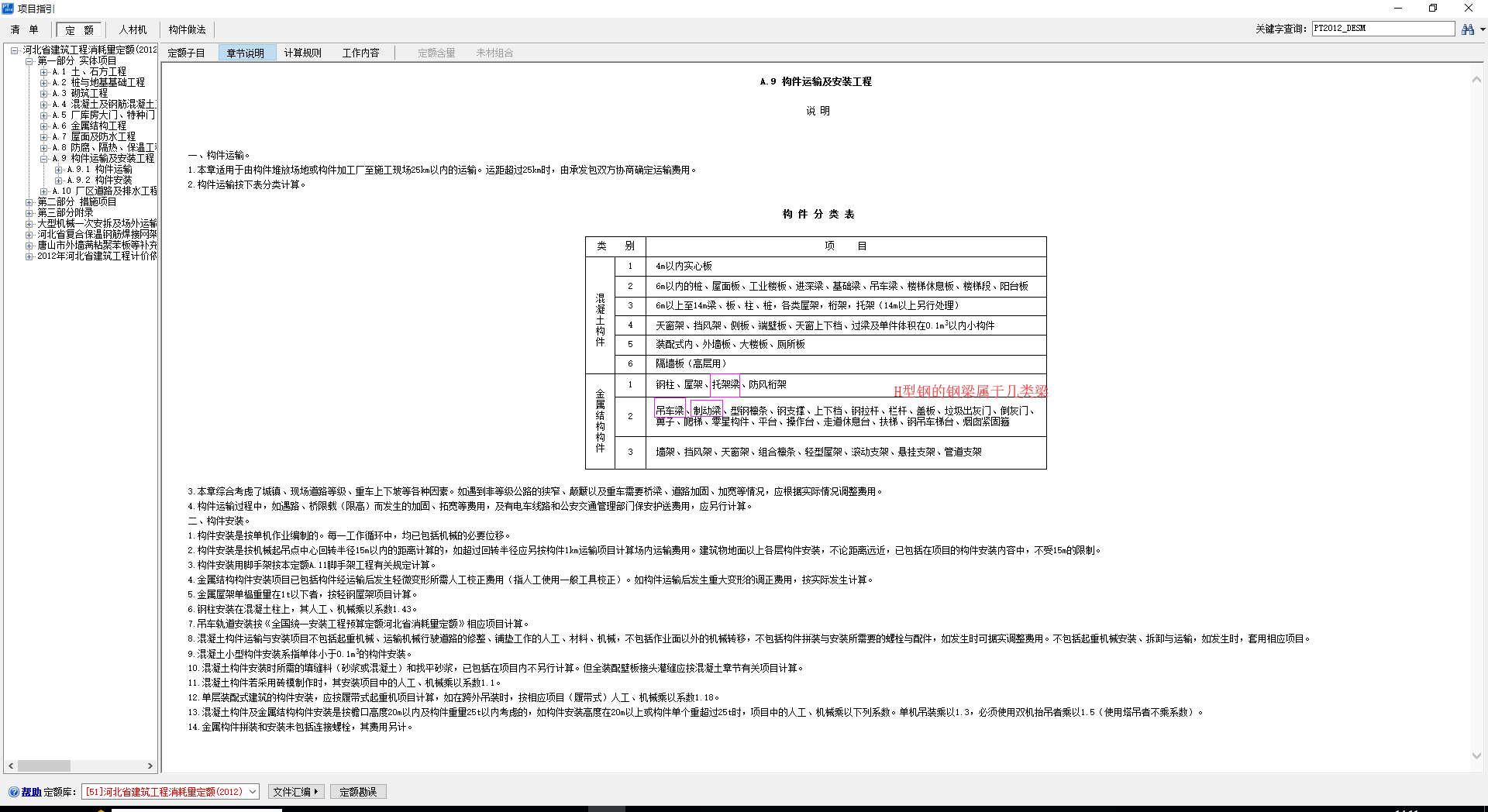
Task: Switch to the 定额 tab
Action: click(79, 30)
